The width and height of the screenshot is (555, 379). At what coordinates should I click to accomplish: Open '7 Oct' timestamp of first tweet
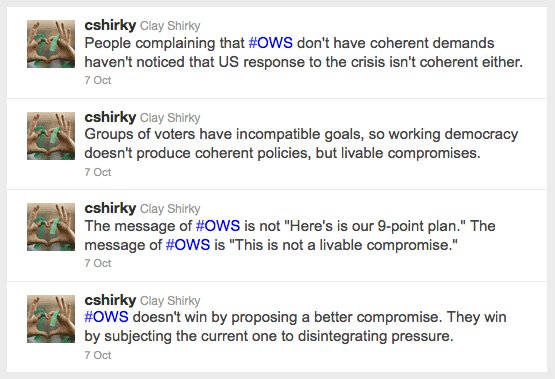click(98, 80)
